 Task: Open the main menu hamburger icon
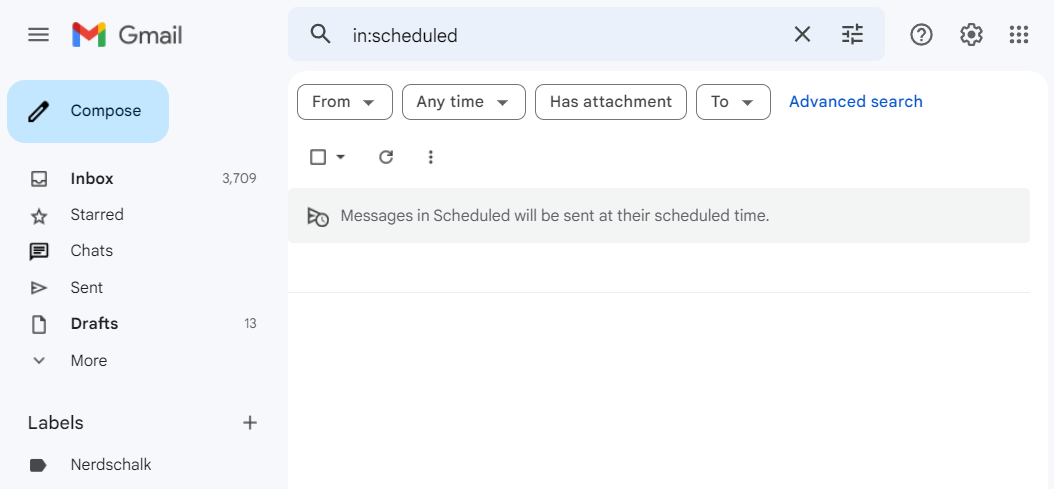[38, 35]
